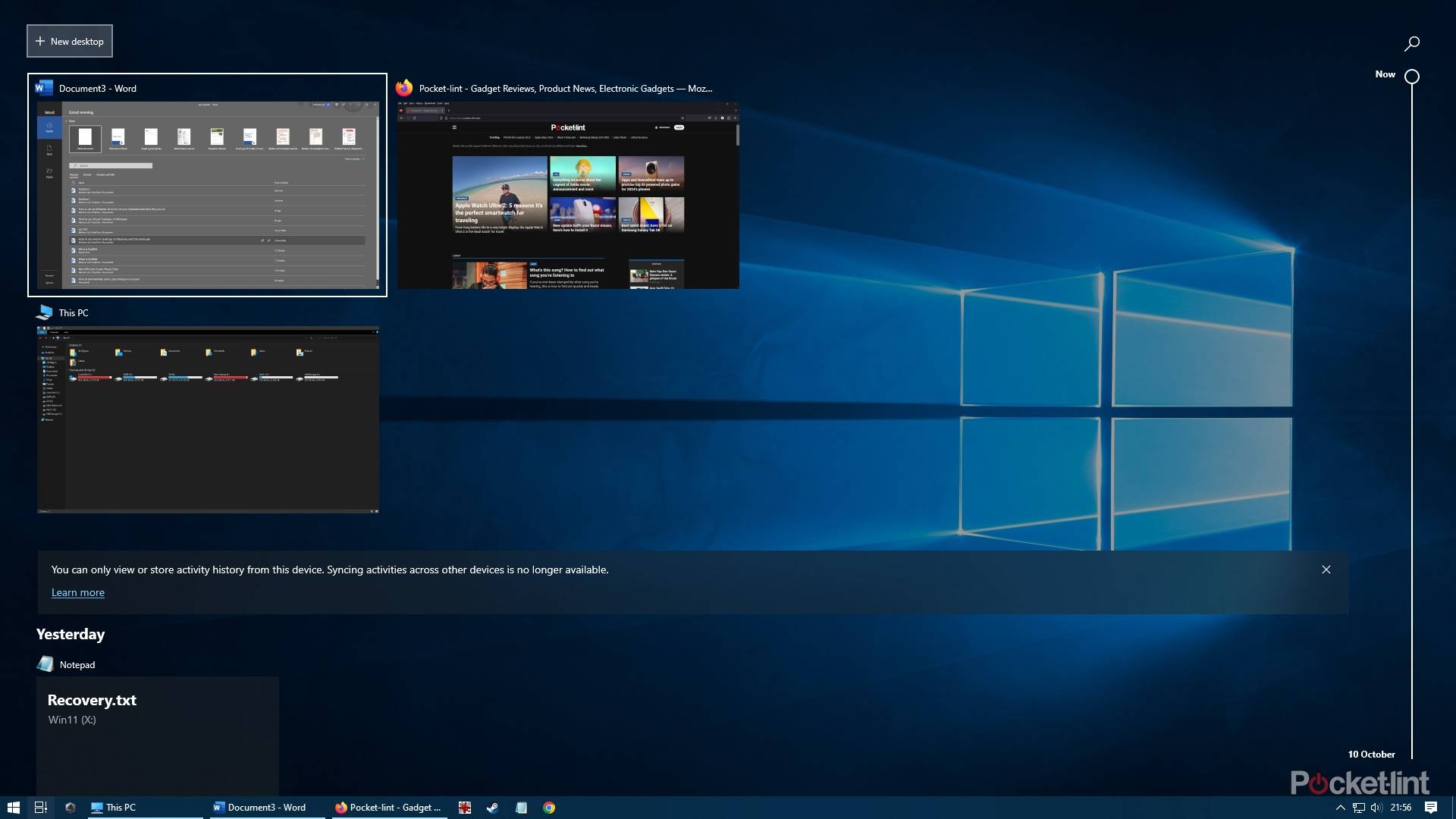Switch to Pocket-lint Firefox taskbar button
Screen dimensions: 1456x819
389,808
